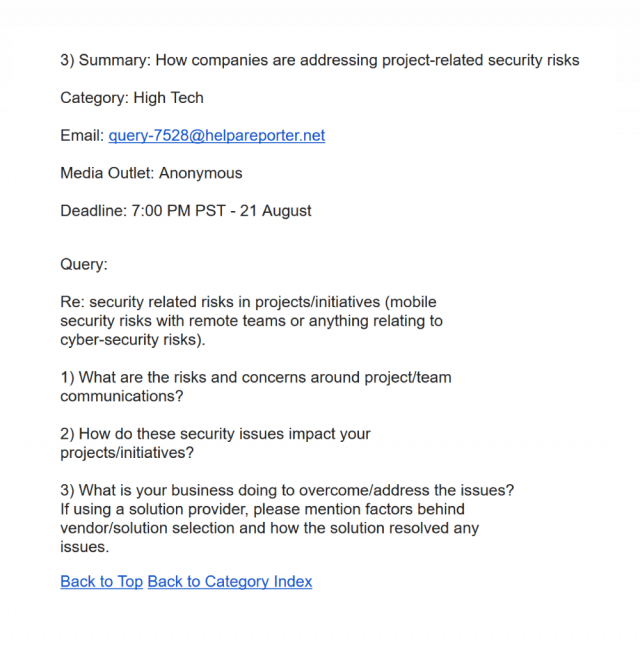Click the 'If using a solution provider' line
The width and height of the screenshot is (640, 646).
tap(262, 509)
